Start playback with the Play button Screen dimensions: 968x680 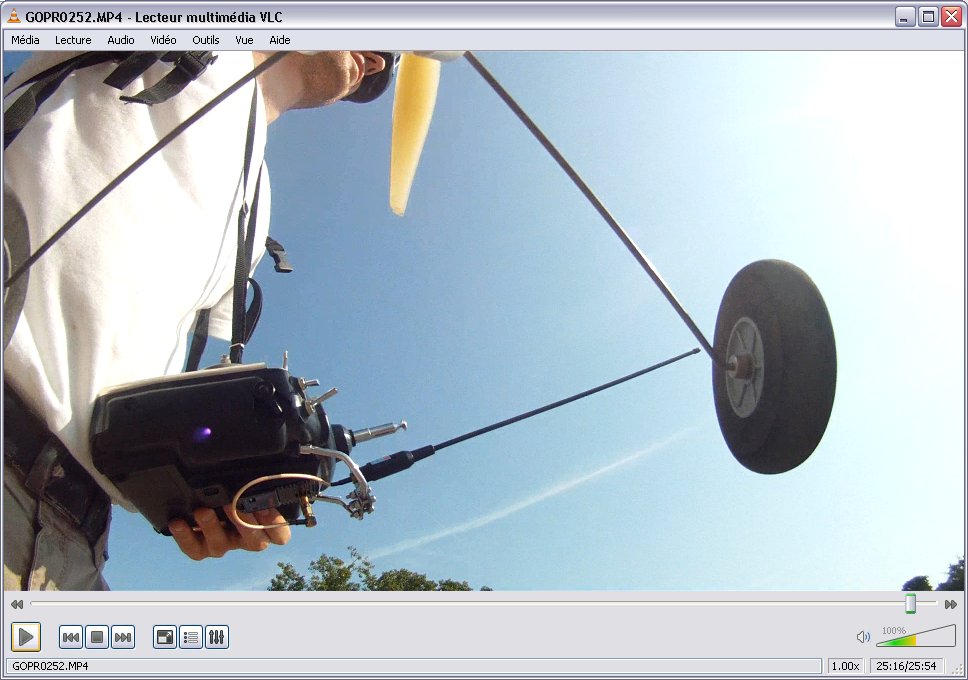coord(26,637)
